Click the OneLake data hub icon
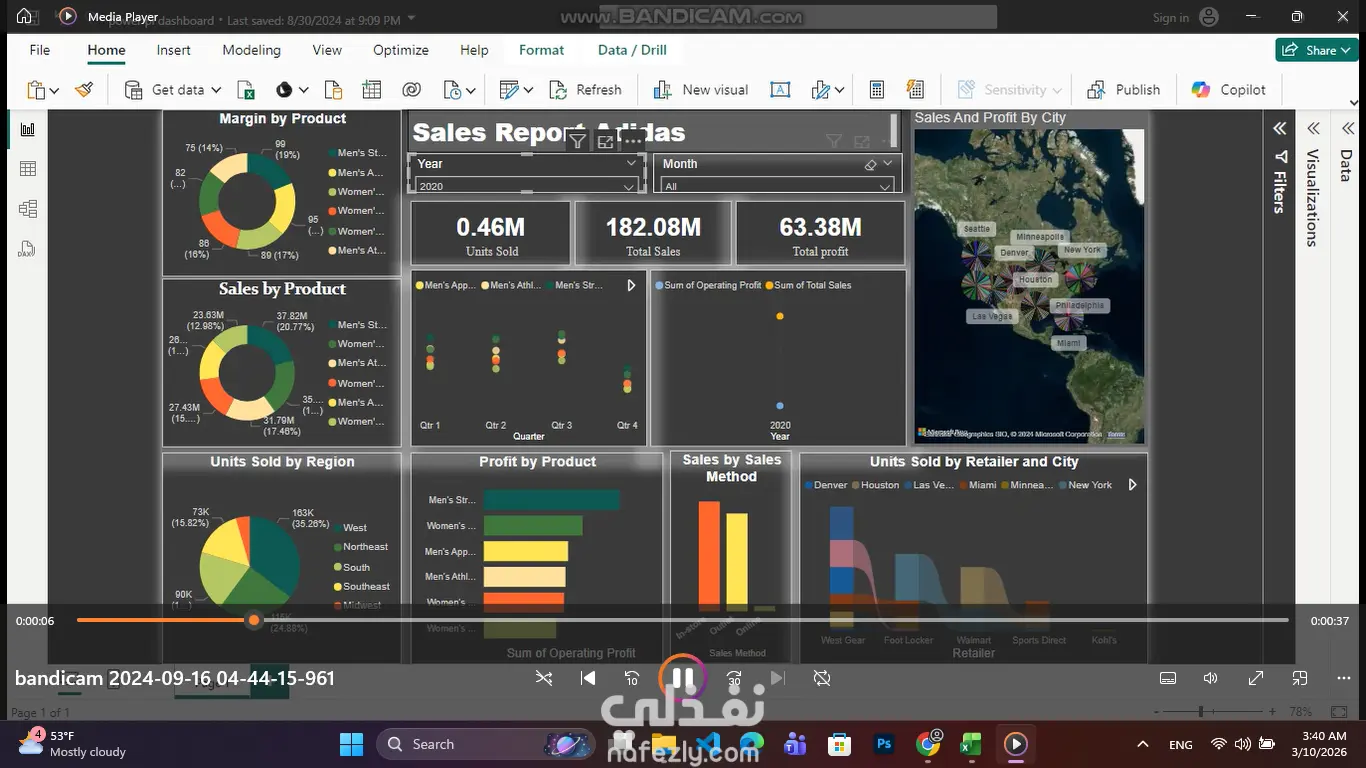The image size is (1366, 768). coord(284,90)
